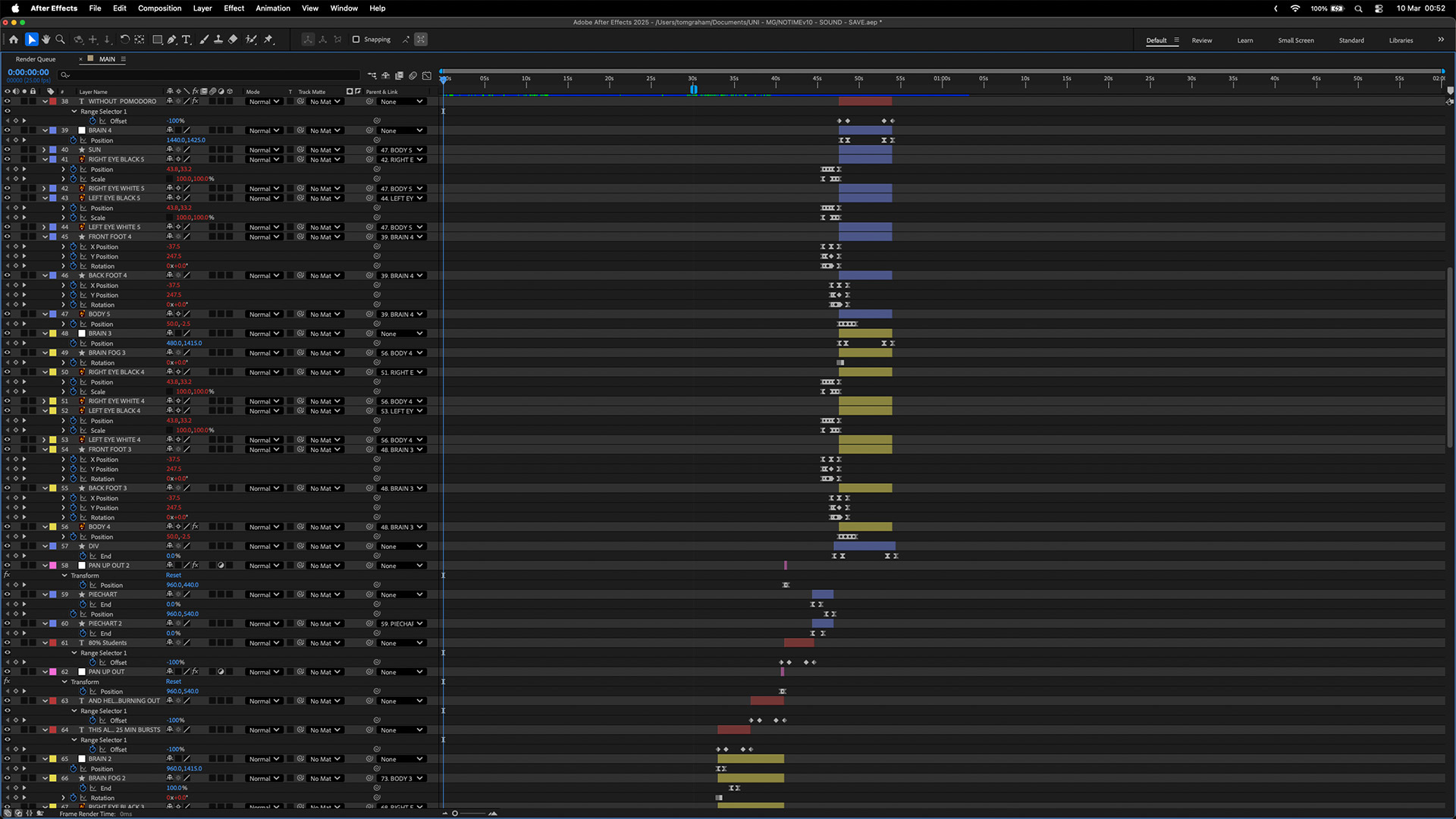Collapse the BODY 5 layer properties
This screenshot has width=1456, height=819.
coord(45,314)
